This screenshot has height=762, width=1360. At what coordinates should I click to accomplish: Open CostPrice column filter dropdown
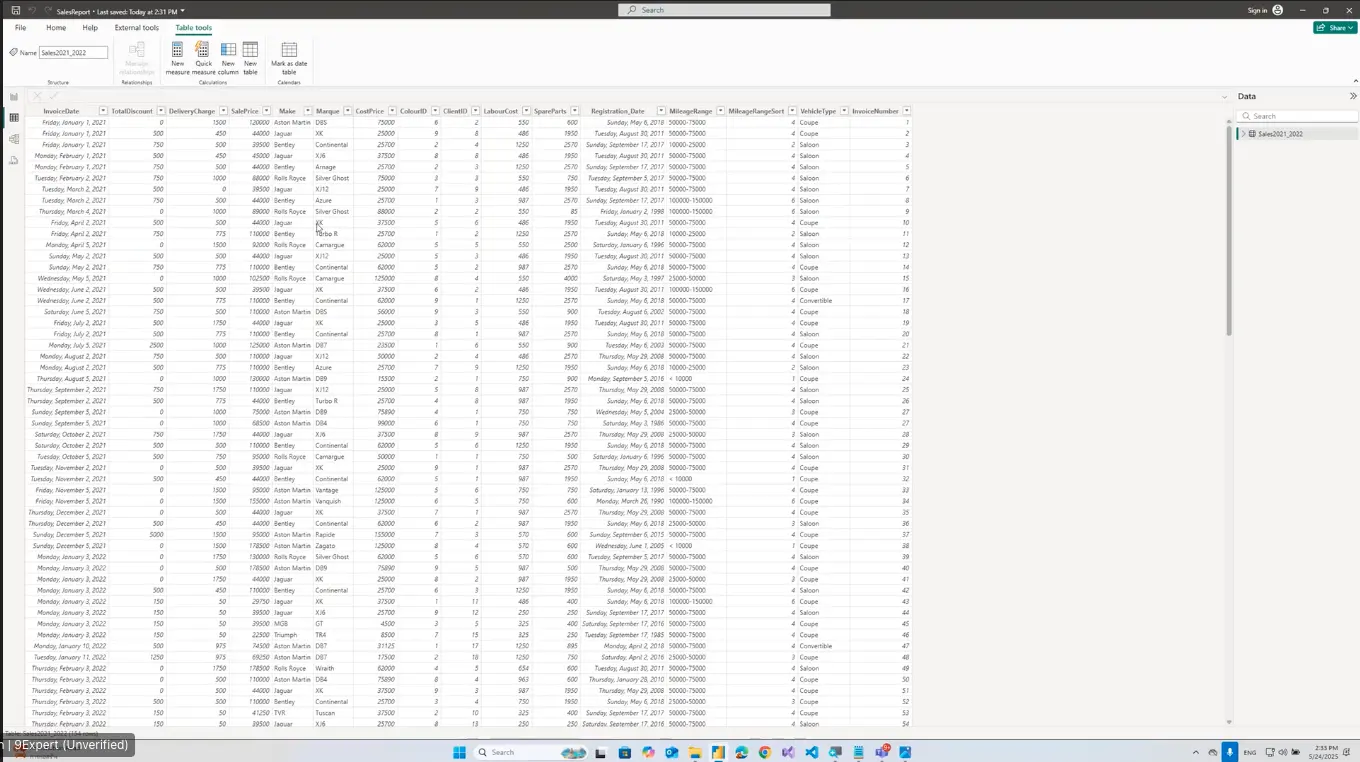point(392,111)
